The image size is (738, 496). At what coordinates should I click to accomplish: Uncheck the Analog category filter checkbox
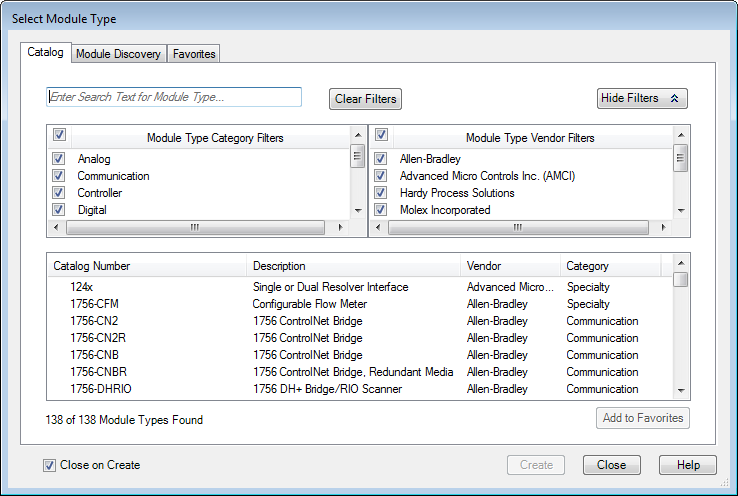pos(59,159)
